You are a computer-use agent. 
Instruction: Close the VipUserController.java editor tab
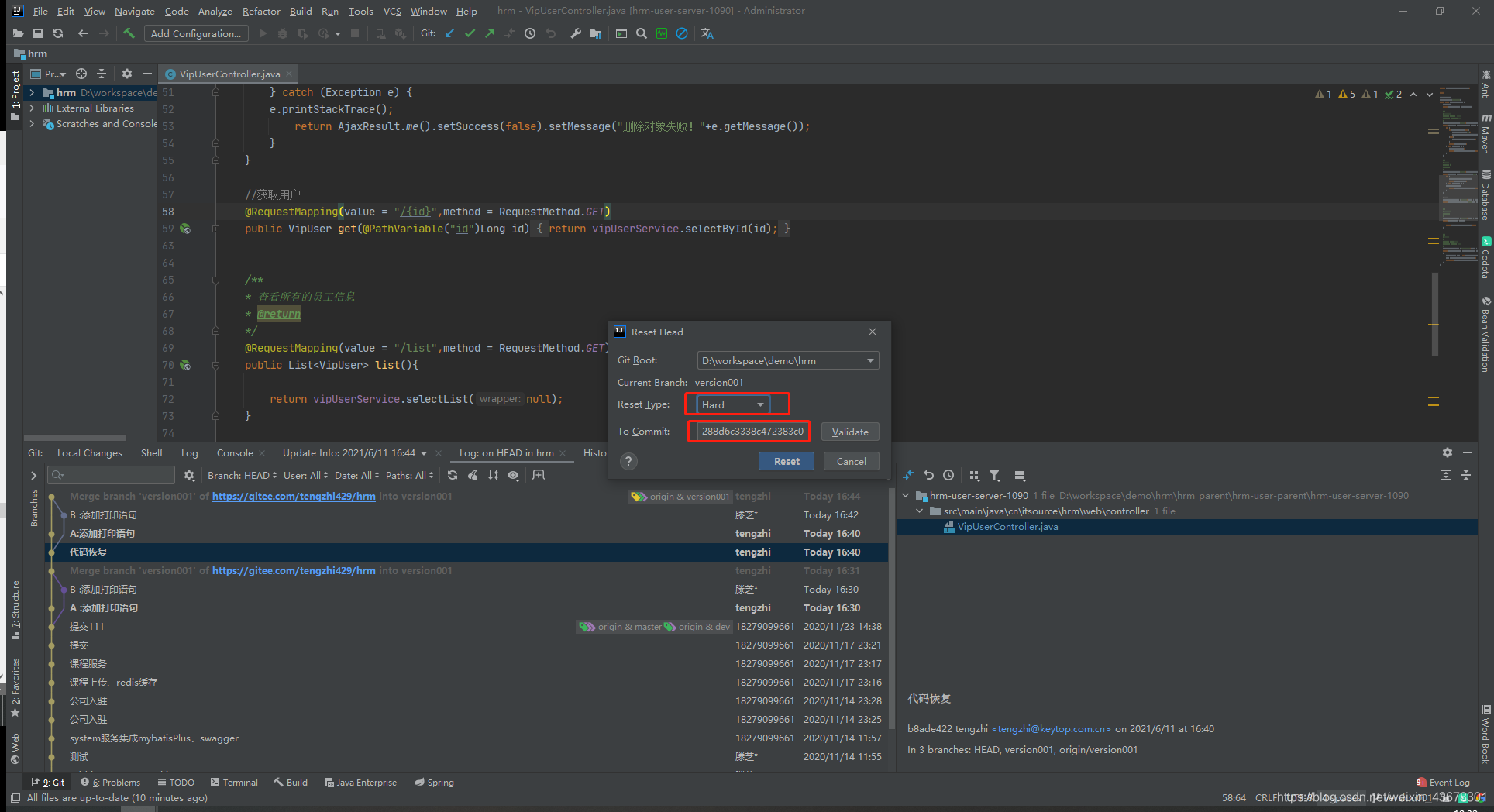289,74
